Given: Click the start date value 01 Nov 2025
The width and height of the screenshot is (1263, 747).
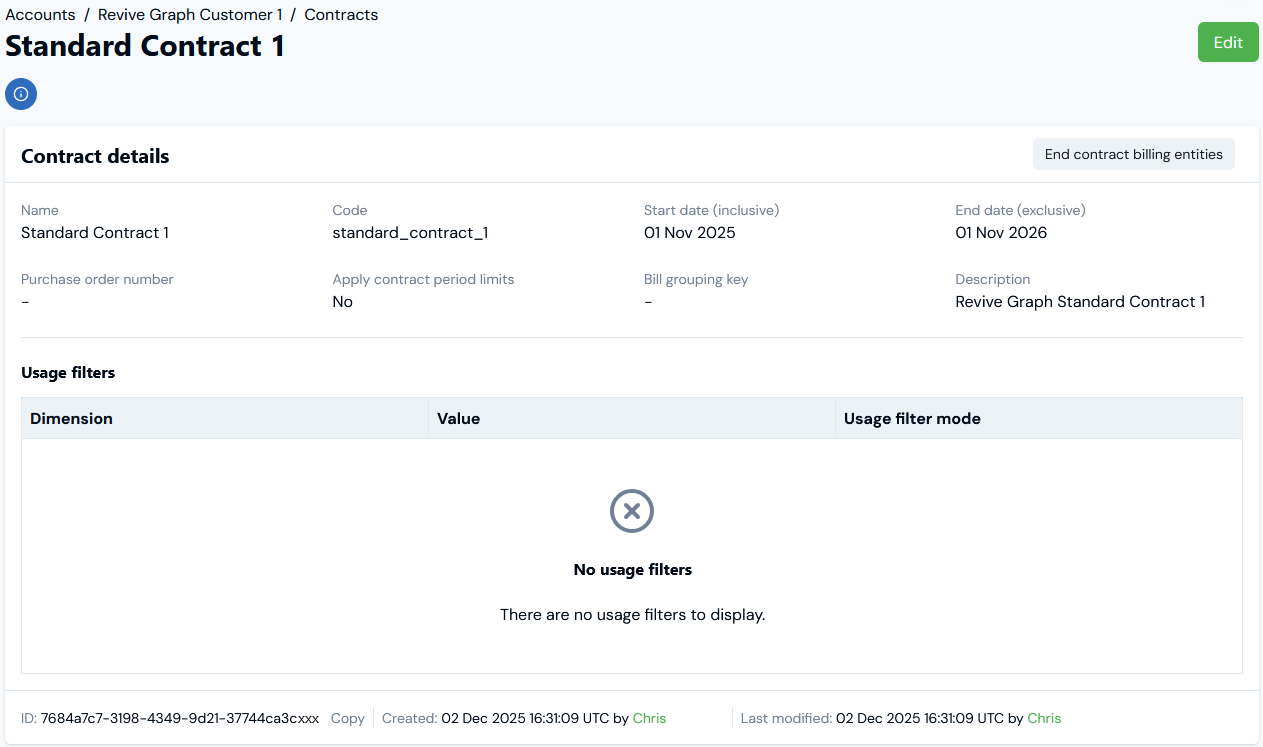Looking at the screenshot, I should [689, 233].
